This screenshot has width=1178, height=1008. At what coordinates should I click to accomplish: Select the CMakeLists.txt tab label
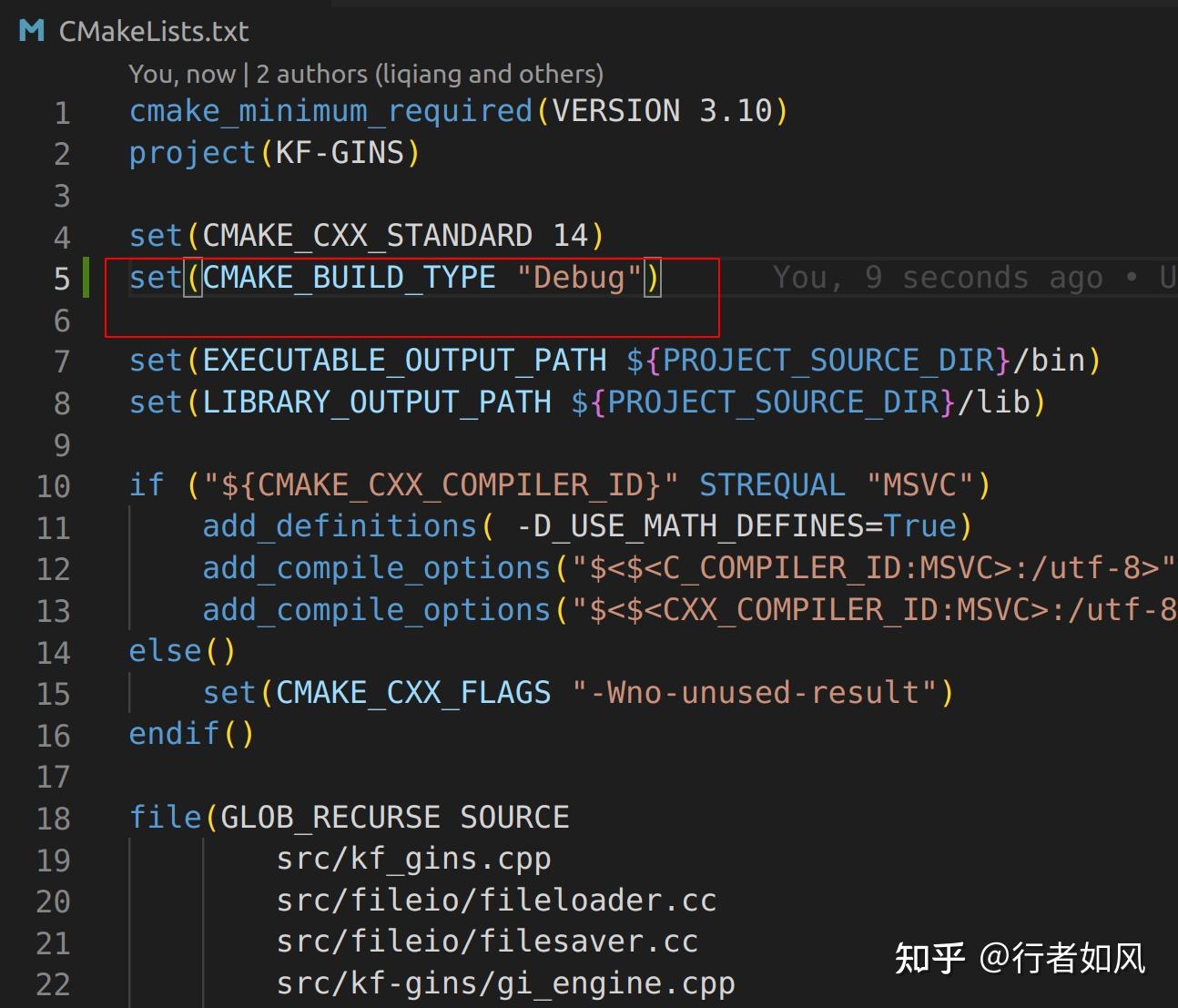(153, 32)
